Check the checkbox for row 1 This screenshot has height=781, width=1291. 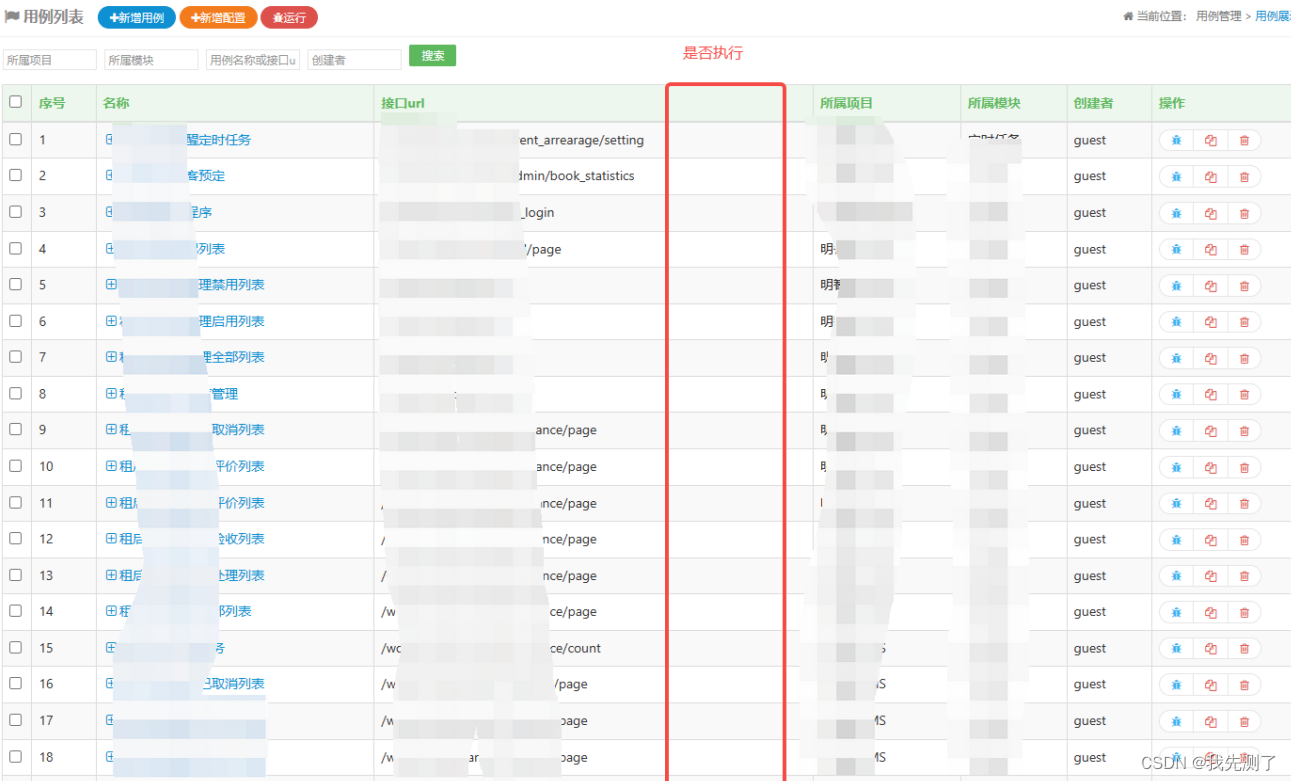15,139
